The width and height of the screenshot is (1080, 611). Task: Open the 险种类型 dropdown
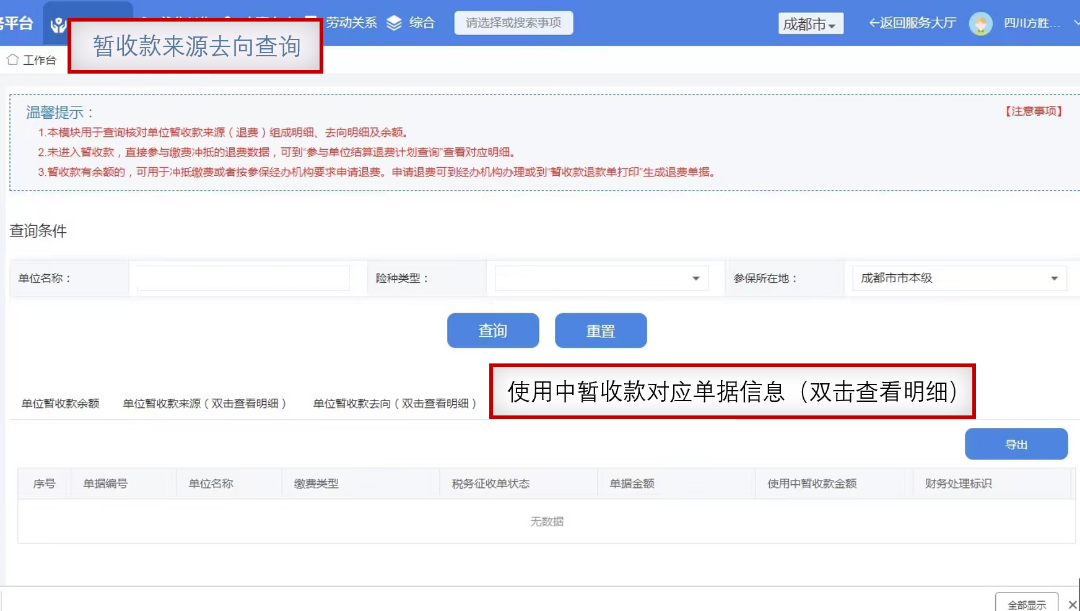[x=598, y=277]
